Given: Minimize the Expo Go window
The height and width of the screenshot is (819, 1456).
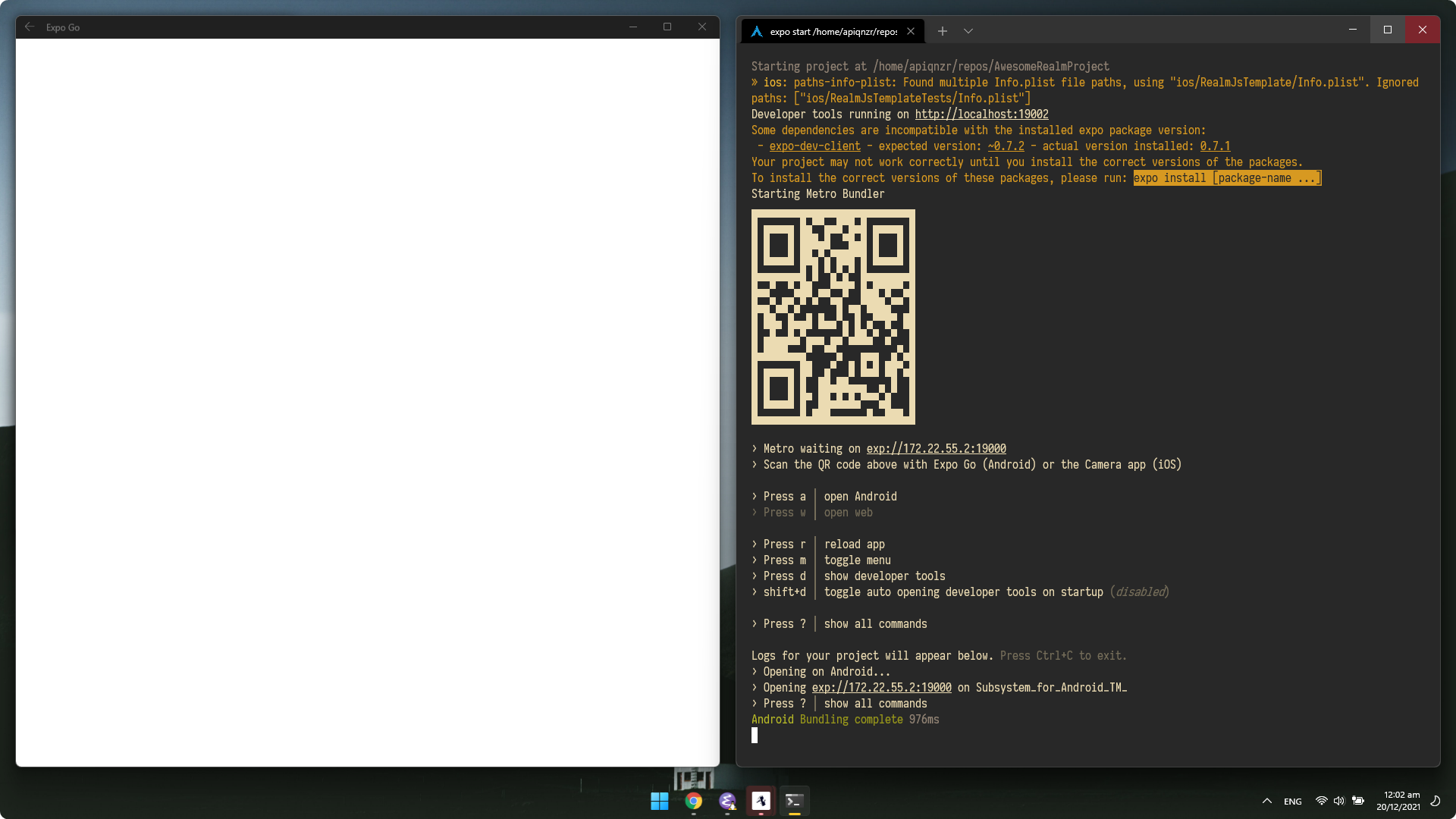Looking at the screenshot, I should (x=632, y=27).
